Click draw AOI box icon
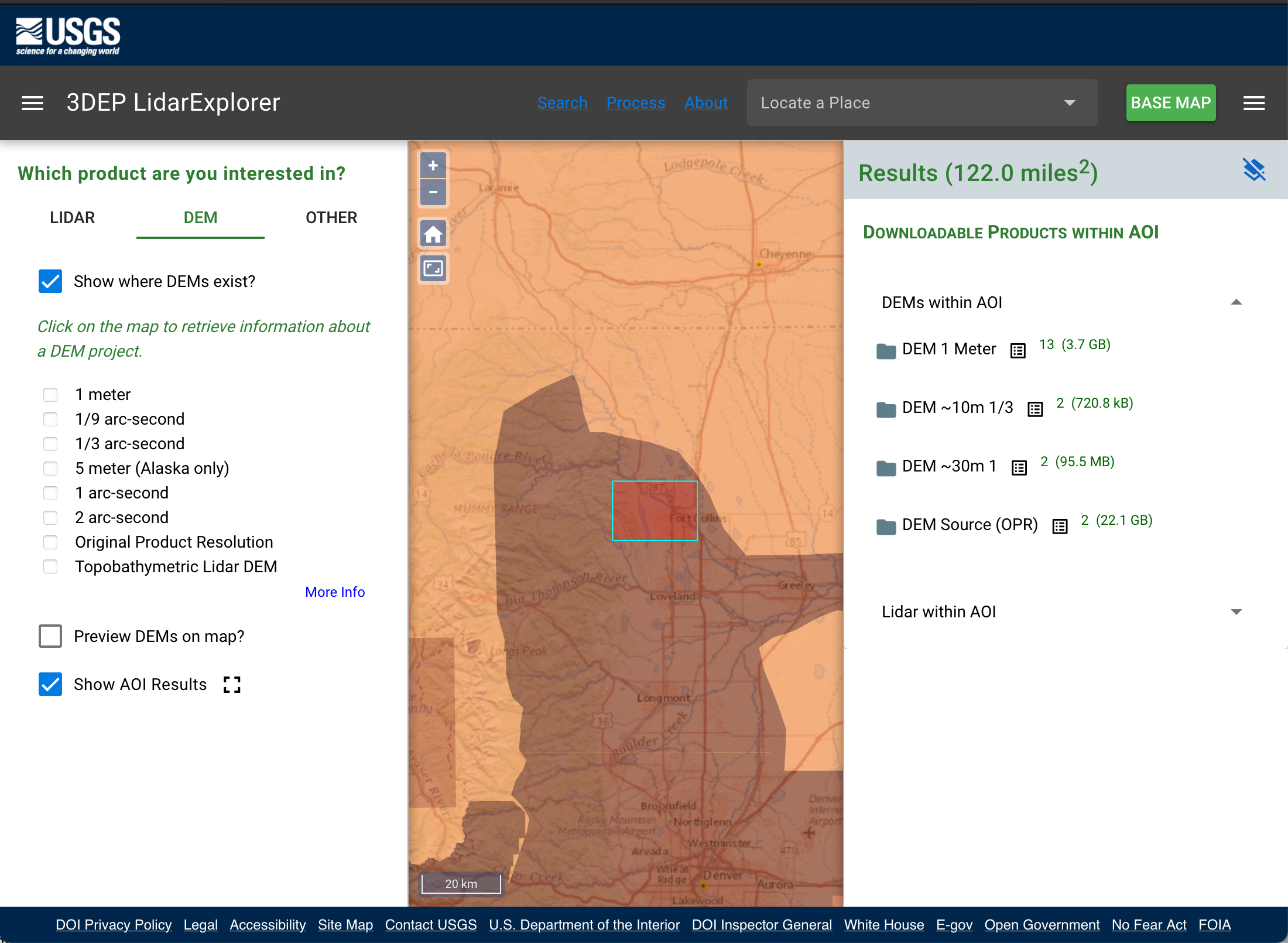Viewport: 1288px width, 943px height. (x=232, y=684)
